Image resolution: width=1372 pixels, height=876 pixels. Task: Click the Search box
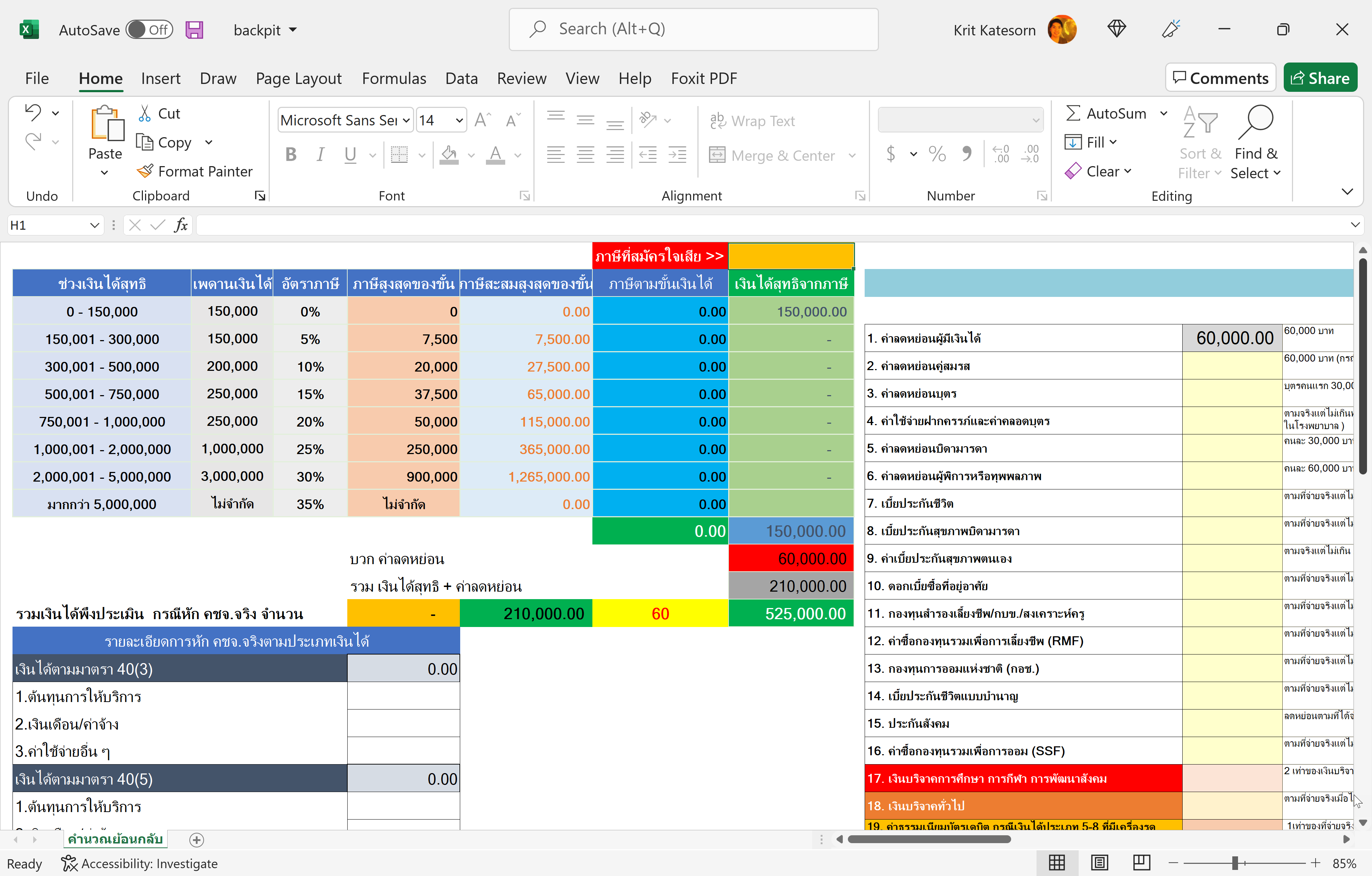[x=694, y=29]
